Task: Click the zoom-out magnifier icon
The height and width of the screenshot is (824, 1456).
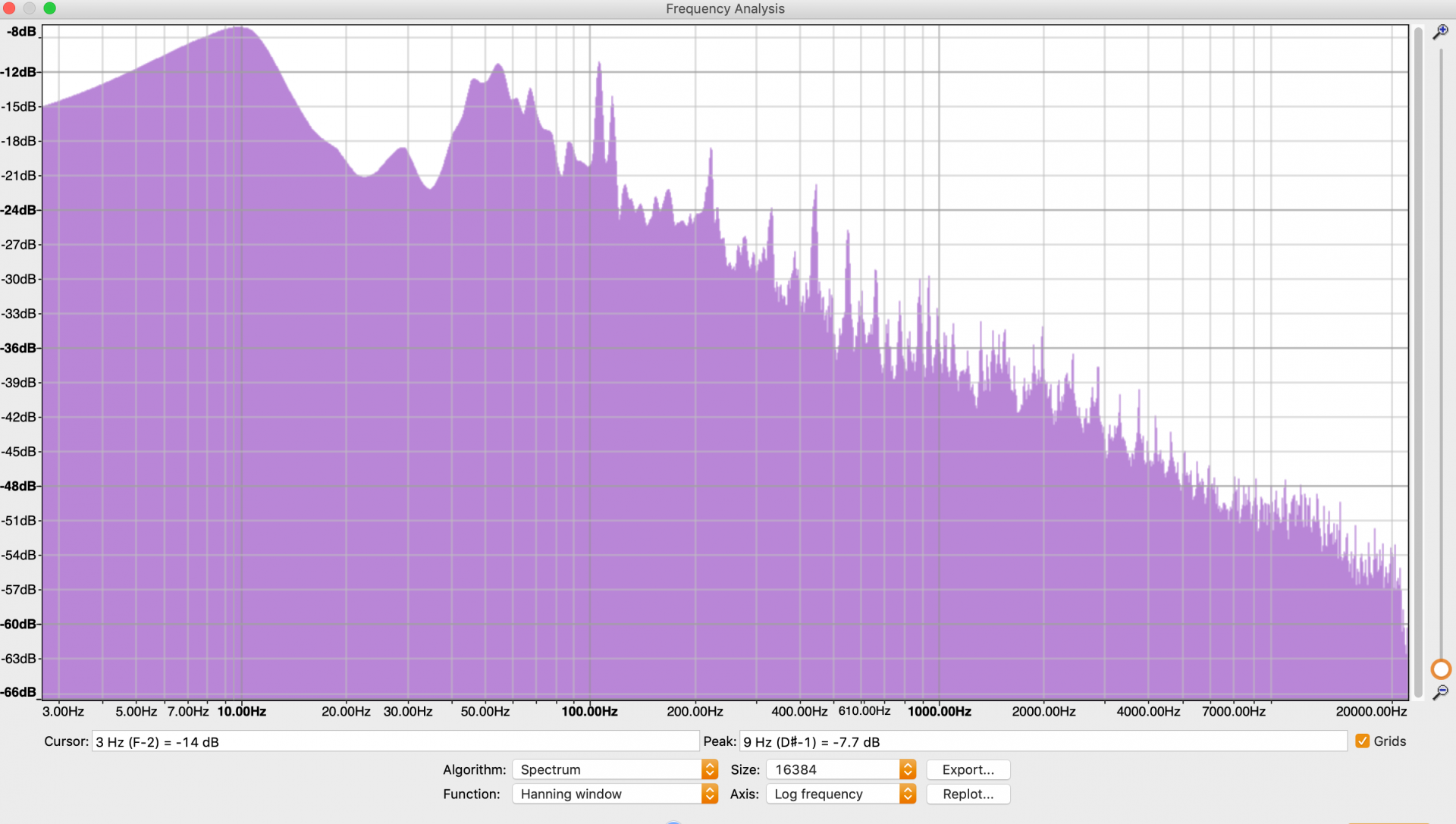Action: (x=1440, y=692)
